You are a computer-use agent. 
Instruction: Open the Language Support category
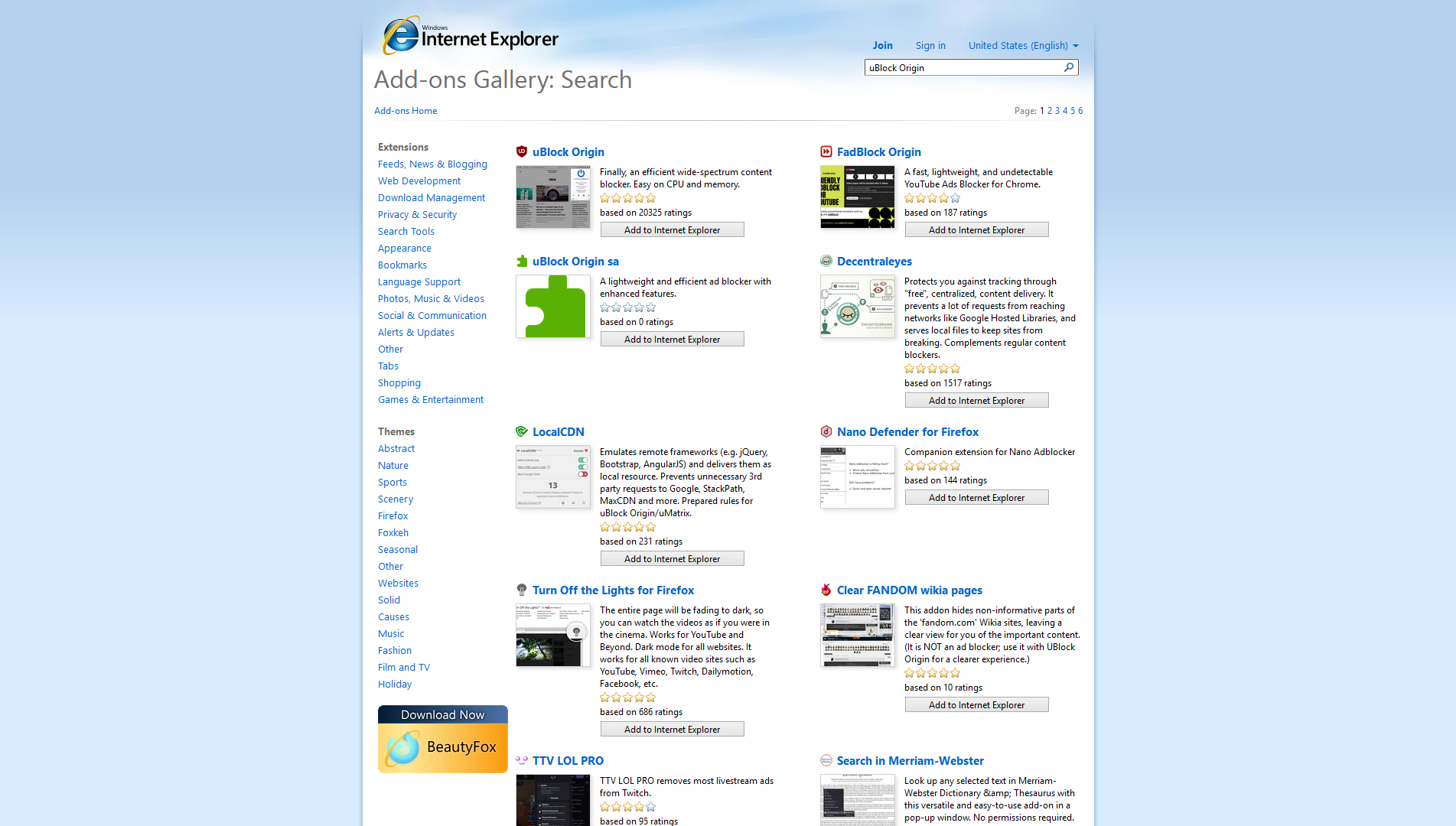tap(419, 281)
